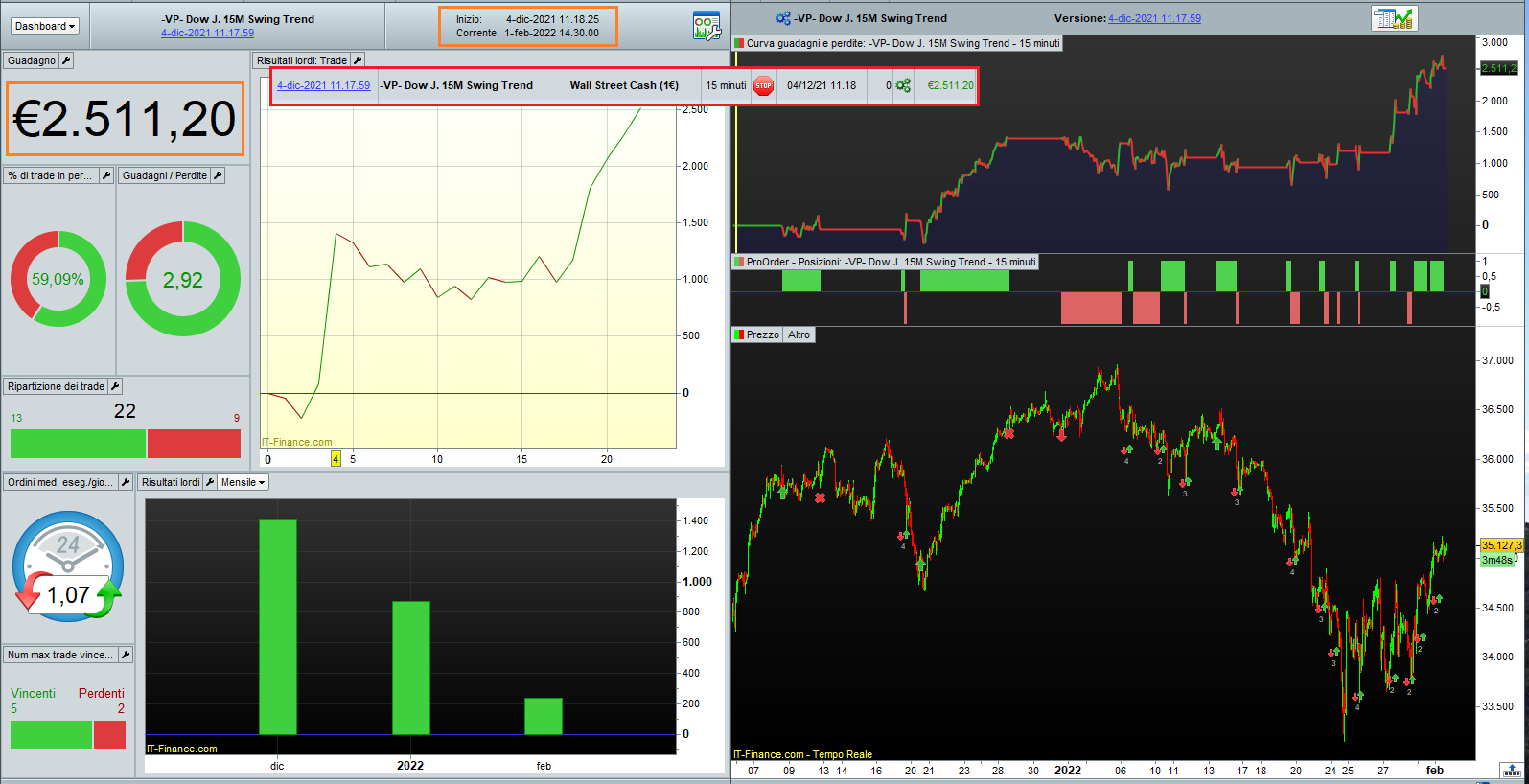Viewport: 1529px width, 784px height.
Task: Click the 59,09% winning trades donut chart
Action: tap(58, 279)
